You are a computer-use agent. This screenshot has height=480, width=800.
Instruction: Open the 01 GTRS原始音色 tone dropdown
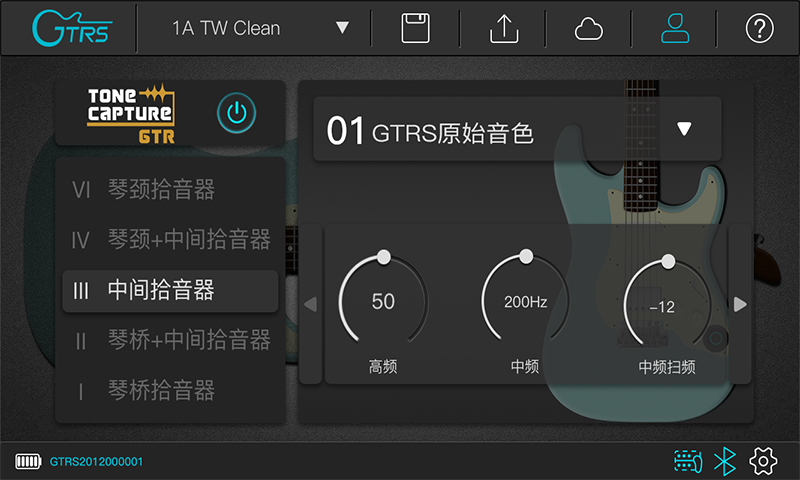coord(684,129)
